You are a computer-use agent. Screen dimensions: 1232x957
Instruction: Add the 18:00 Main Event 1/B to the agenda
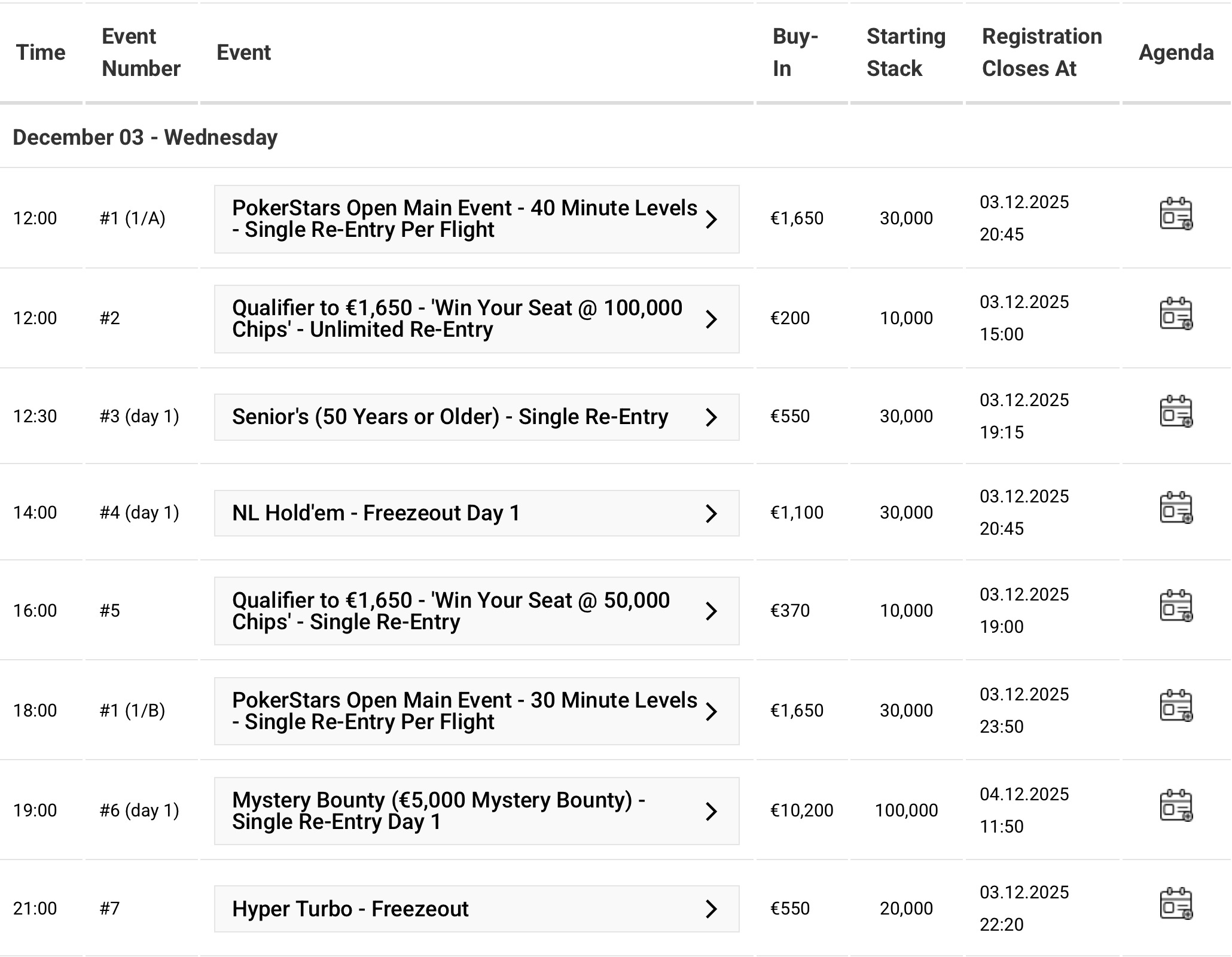point(1176,706)
